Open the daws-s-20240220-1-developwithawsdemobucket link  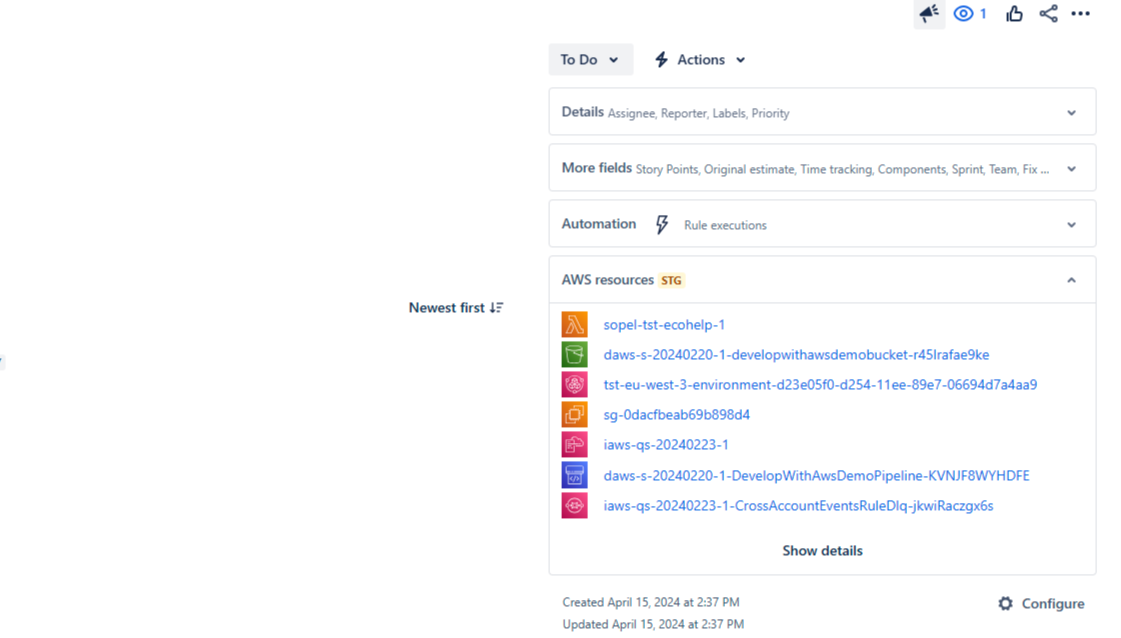click(x=796, y=355)
